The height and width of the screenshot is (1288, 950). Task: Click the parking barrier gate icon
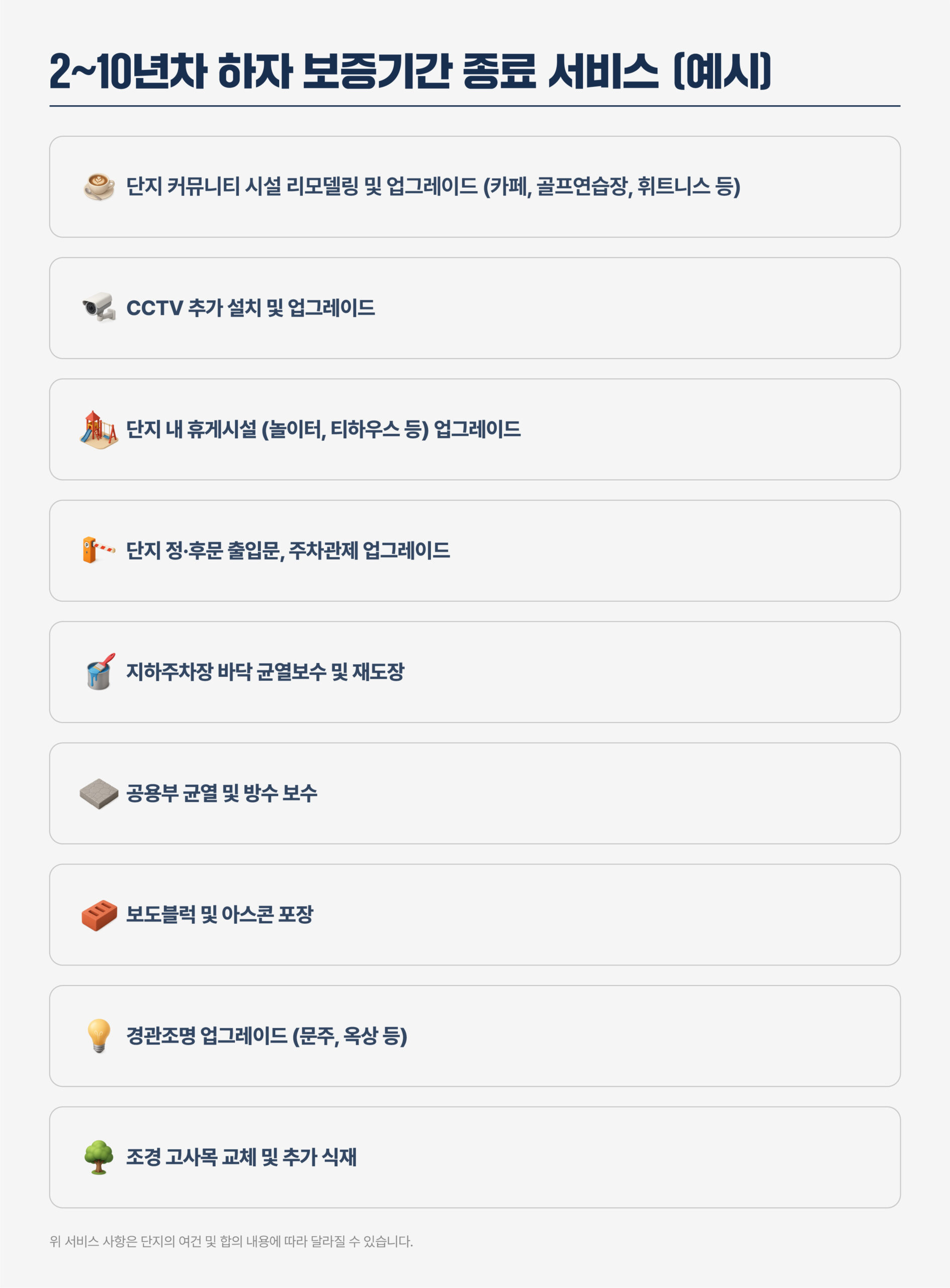tap(98, 550)
